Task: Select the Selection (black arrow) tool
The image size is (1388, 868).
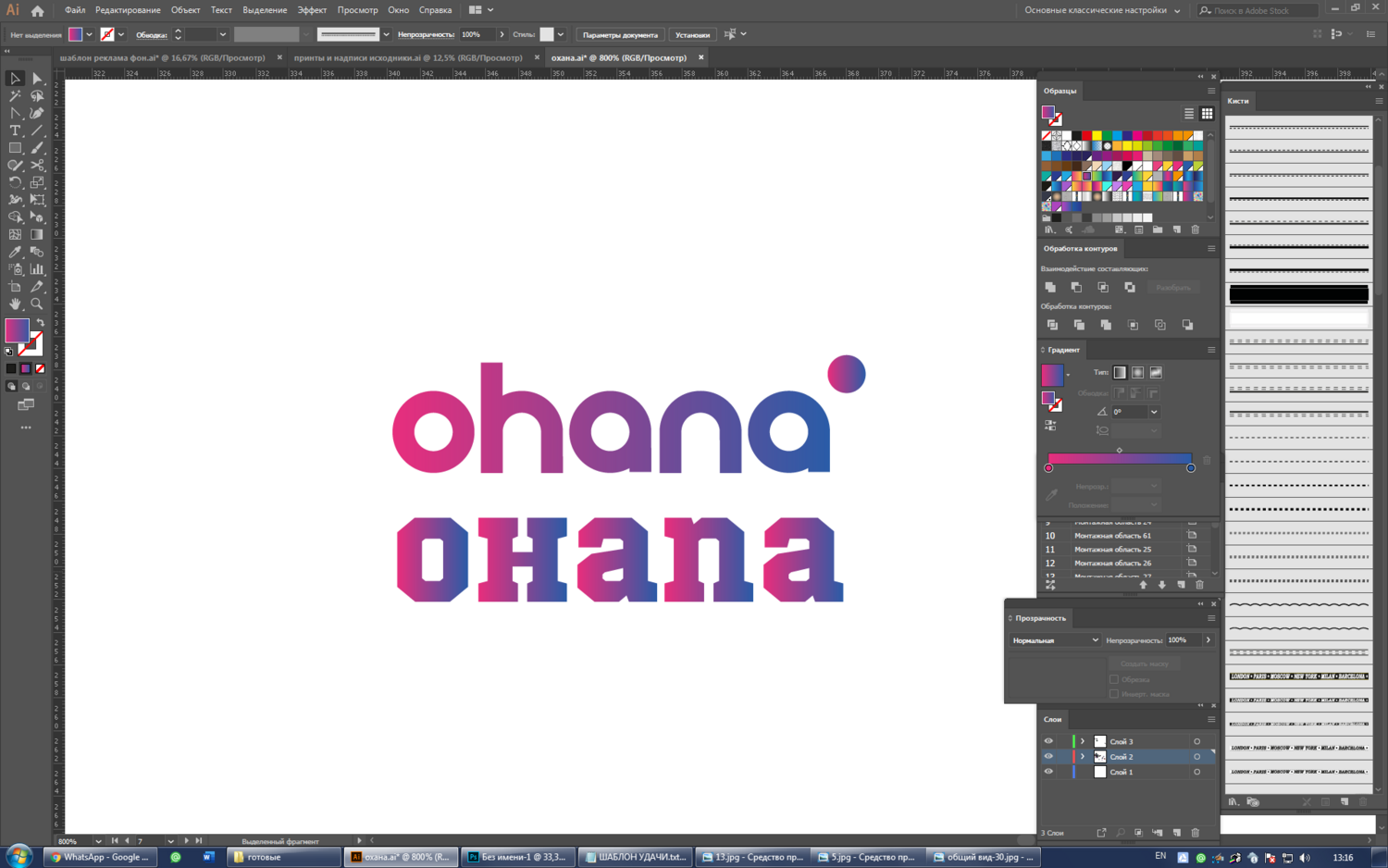Action: click(x=15, y=79)
